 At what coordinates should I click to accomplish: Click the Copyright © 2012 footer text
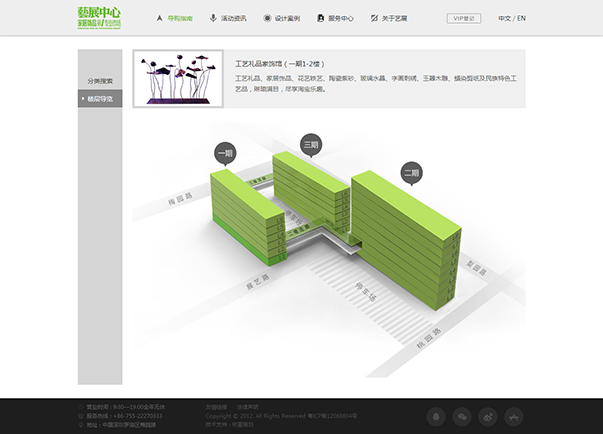coord(281,416)
